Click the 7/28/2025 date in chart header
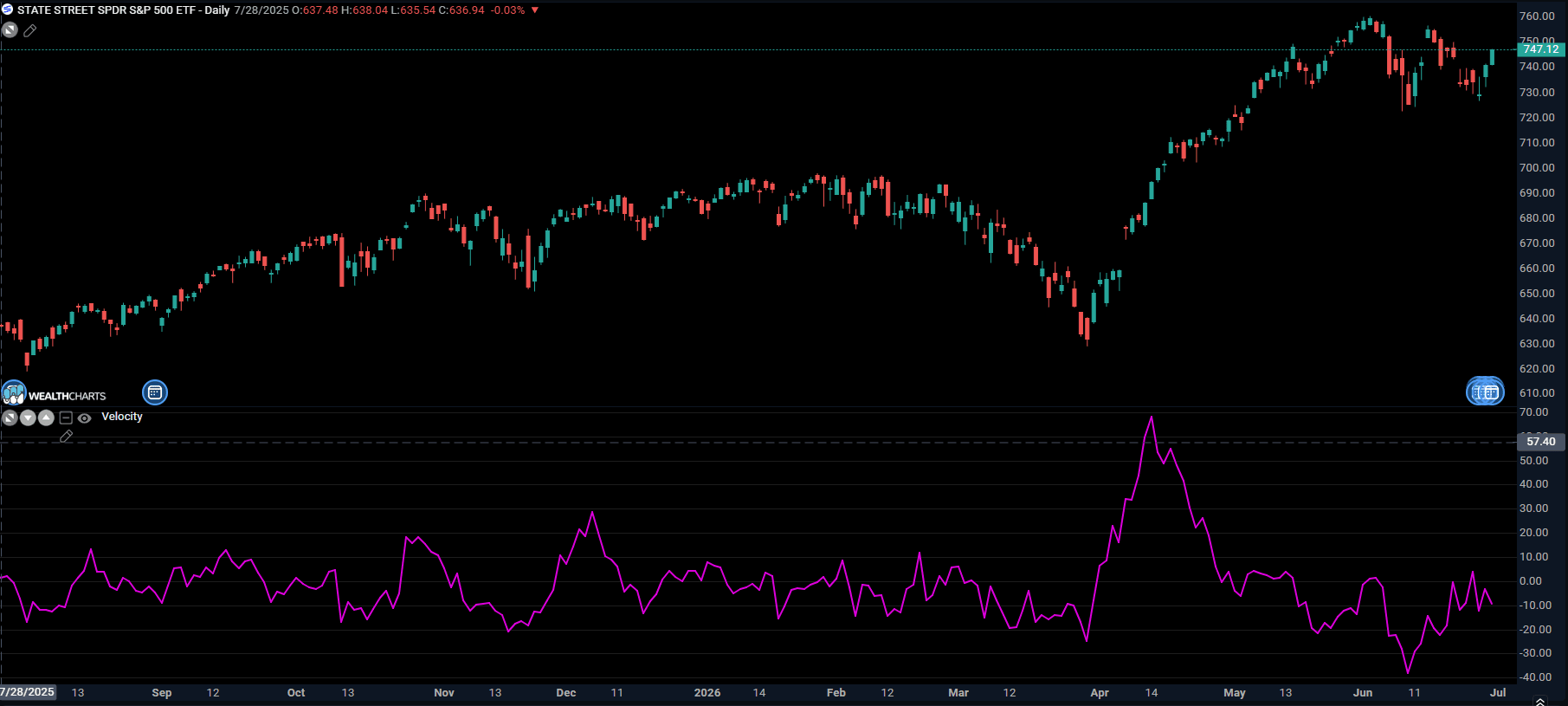 [261, 10]
